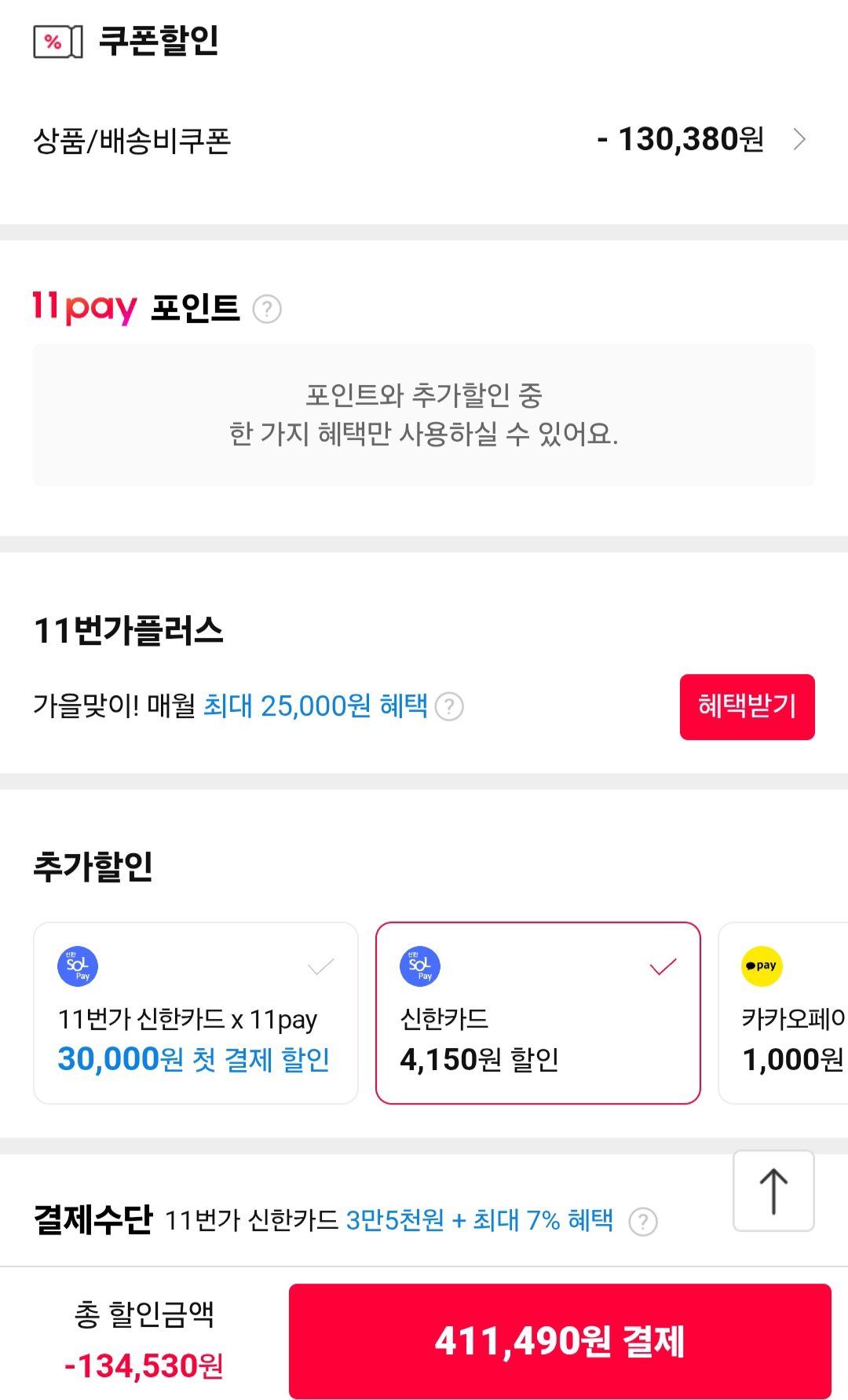Viewport: 848px width, 1400px height.
Task: Click the coupon discount ticket icon
Action: [x=57, y=42]
